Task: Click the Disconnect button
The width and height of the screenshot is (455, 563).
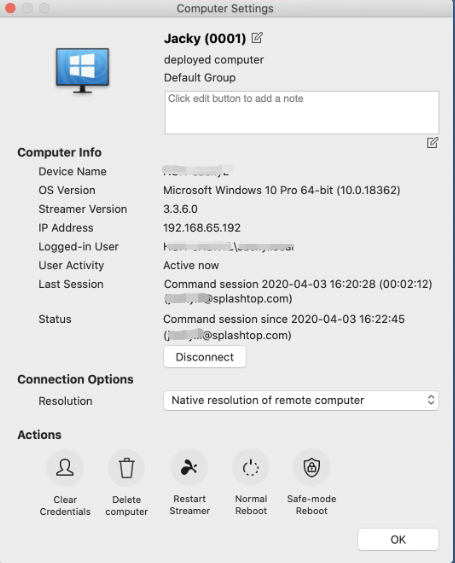Action: pyautogui.click(x=205, y=357)
